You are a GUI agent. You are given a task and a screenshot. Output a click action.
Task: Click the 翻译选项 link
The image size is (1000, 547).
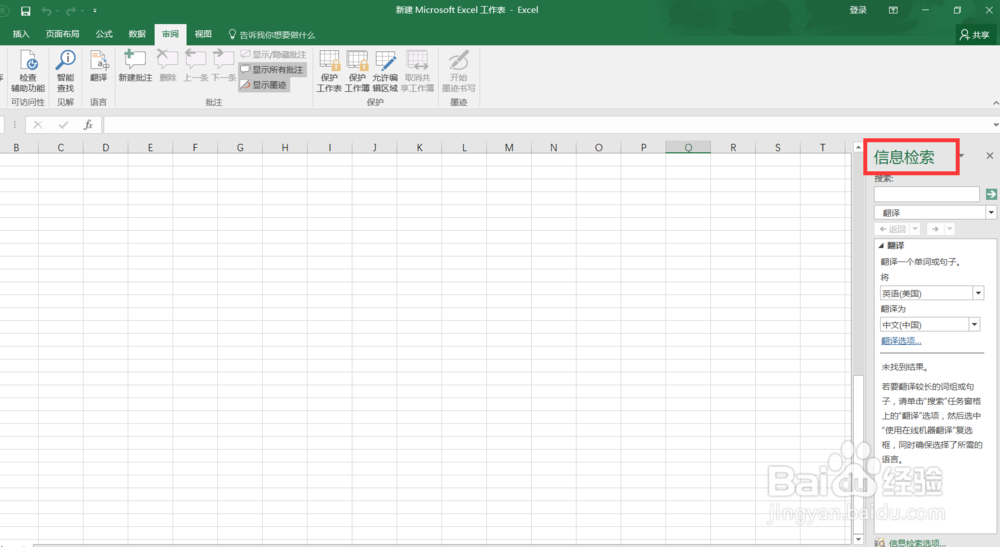901,340
